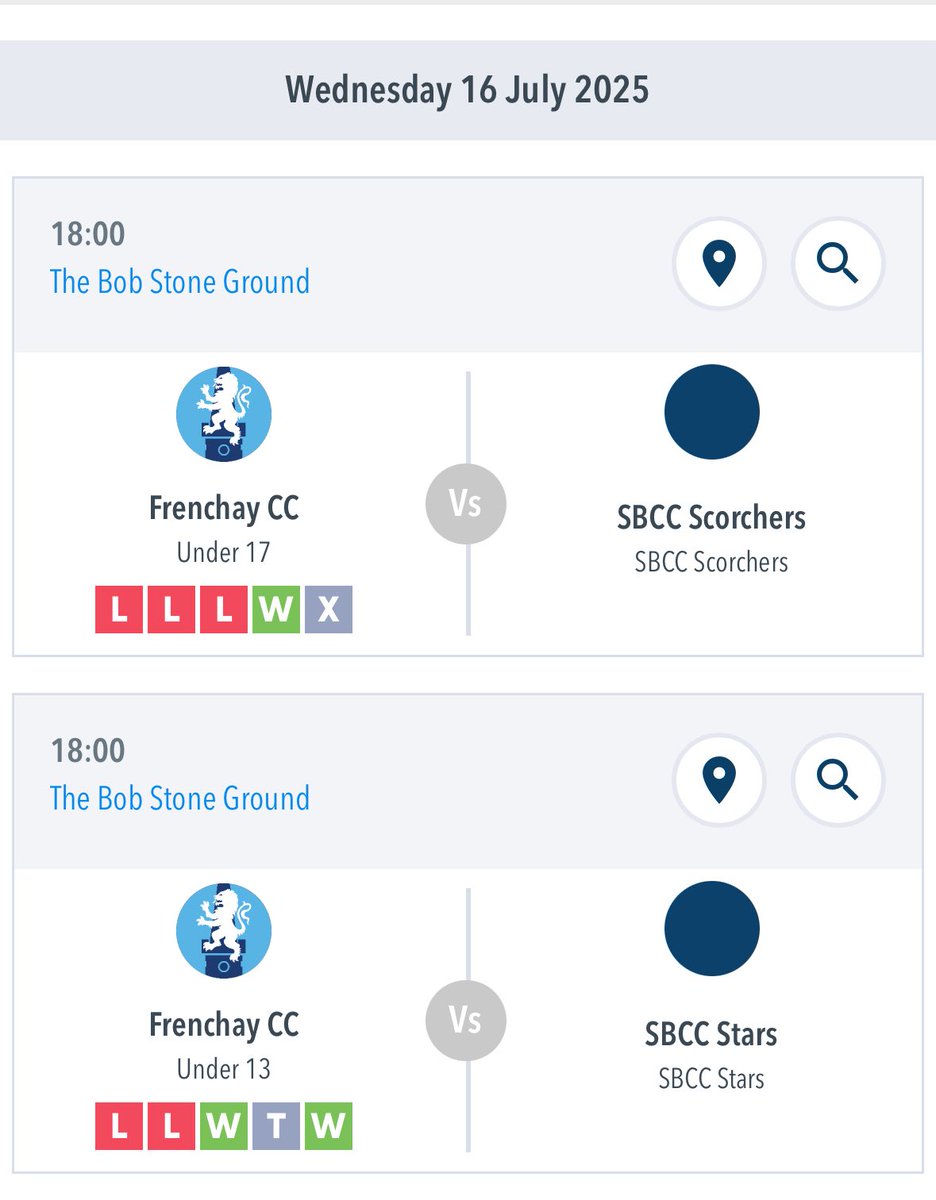Screen dimensions: 936x1200
Task: Open Bob Stone Ground link in Under 13 fixture
Action: (180, 799)
